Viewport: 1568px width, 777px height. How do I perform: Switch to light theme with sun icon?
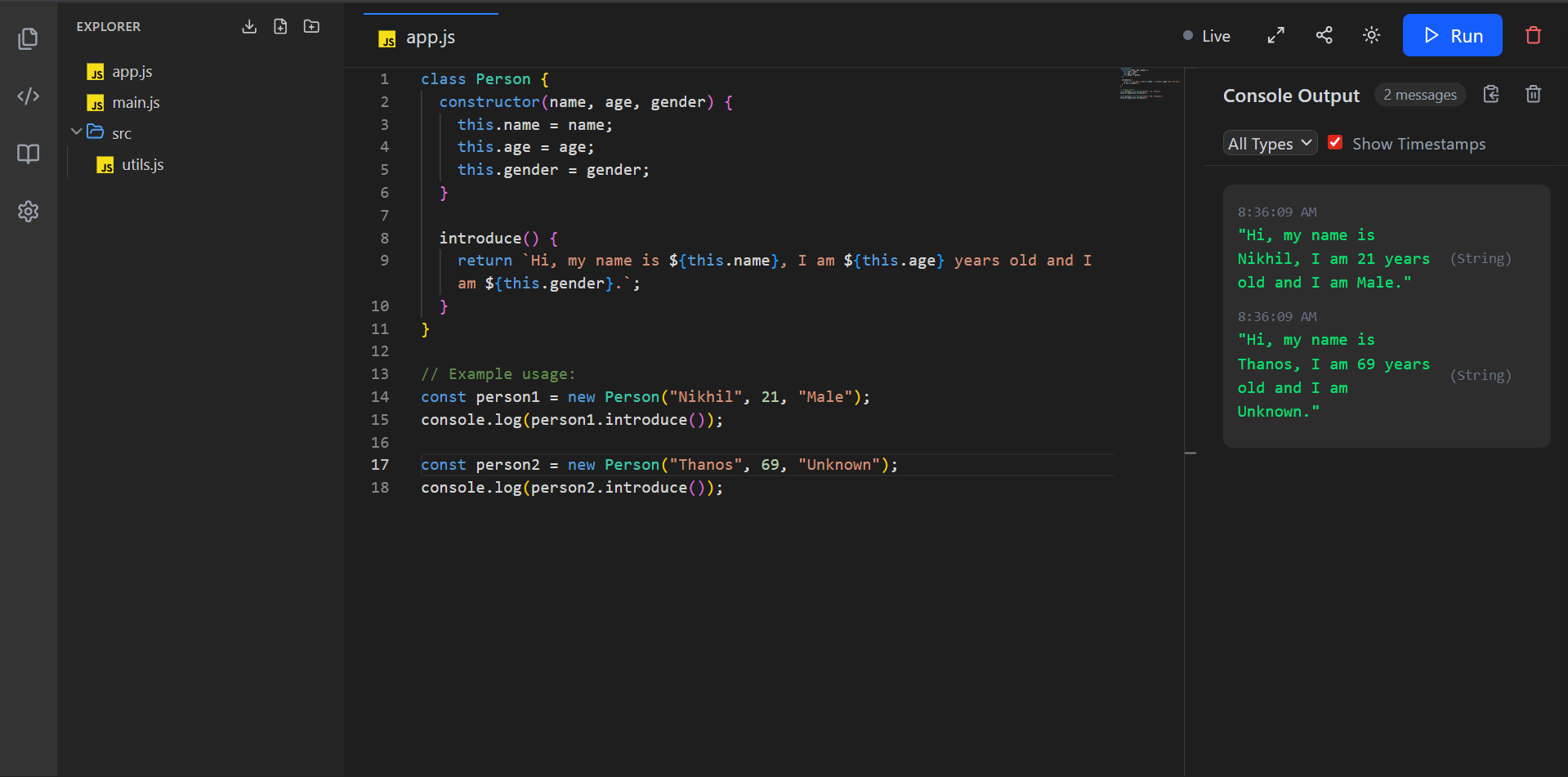pos(1371,35)
